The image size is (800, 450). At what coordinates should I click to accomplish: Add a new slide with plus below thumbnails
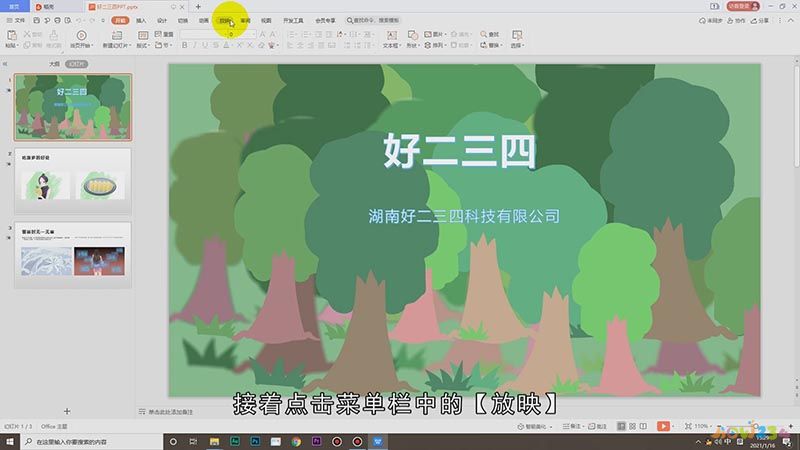pyautogui.click(x=67, y=411)
